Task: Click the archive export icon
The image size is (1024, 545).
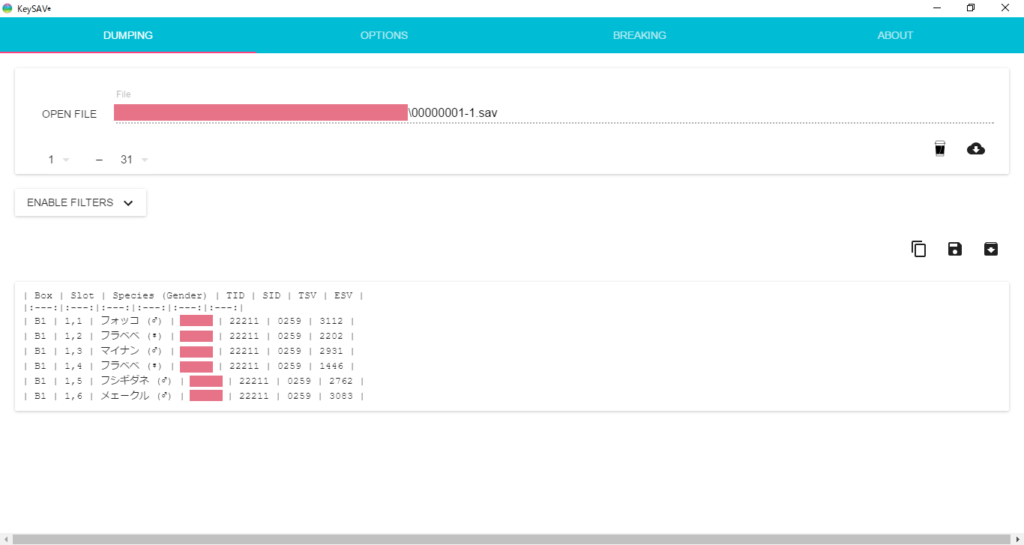Action: point(990,249)
